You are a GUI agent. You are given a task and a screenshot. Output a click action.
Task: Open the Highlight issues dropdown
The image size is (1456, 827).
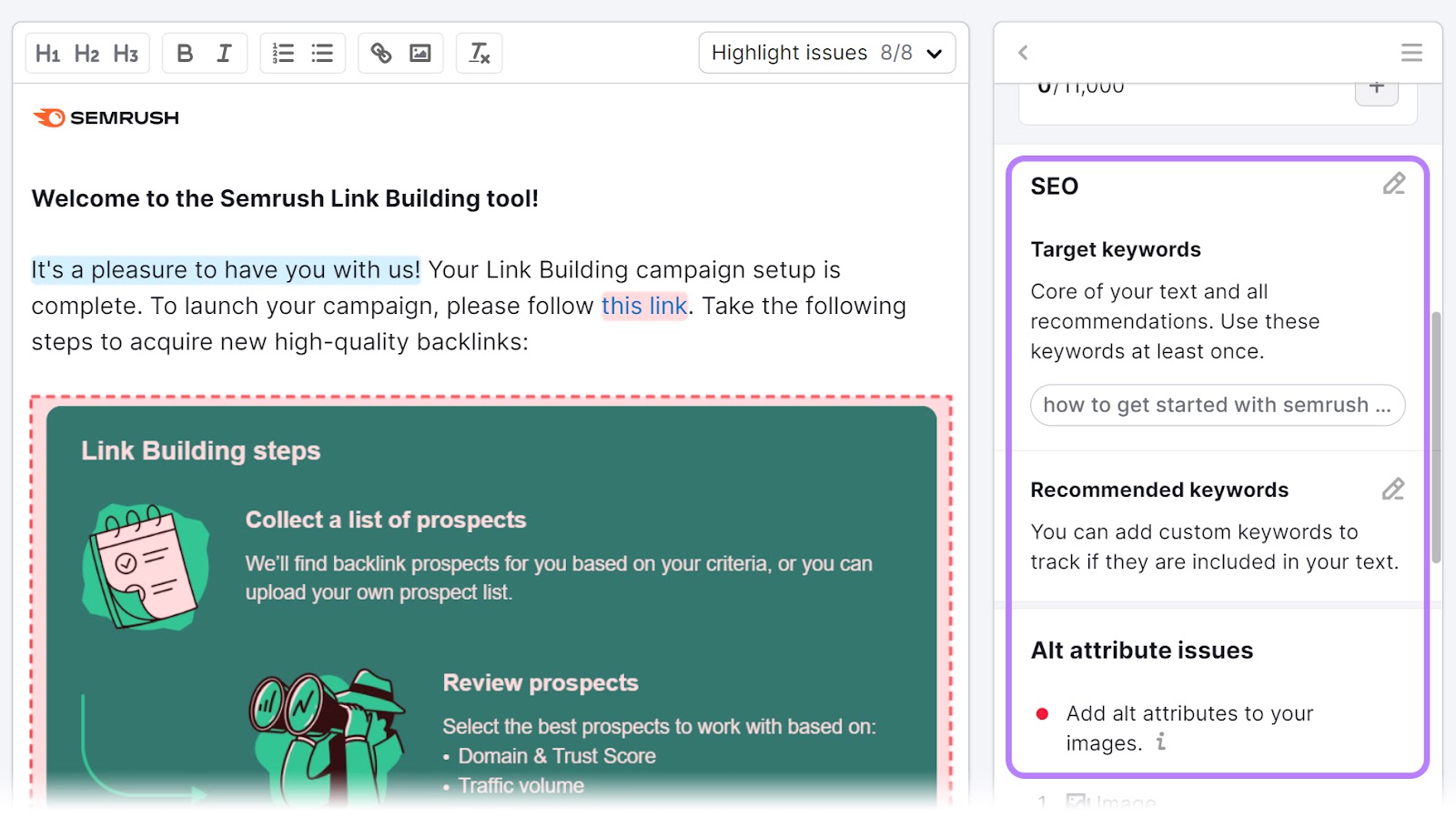(826, 53)
